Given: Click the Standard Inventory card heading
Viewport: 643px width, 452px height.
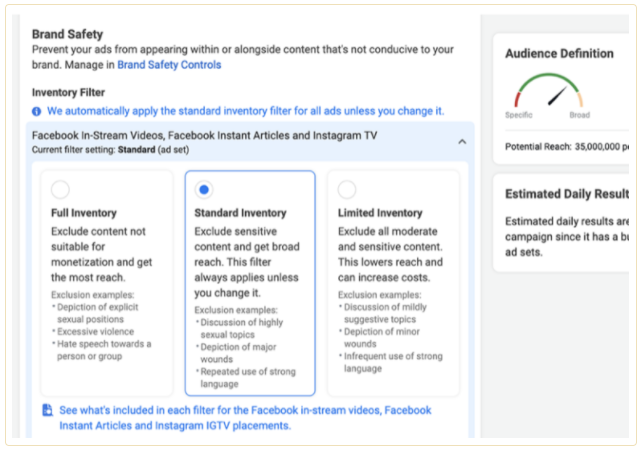Looking at the screenshot, I should (x=240, y=213).
